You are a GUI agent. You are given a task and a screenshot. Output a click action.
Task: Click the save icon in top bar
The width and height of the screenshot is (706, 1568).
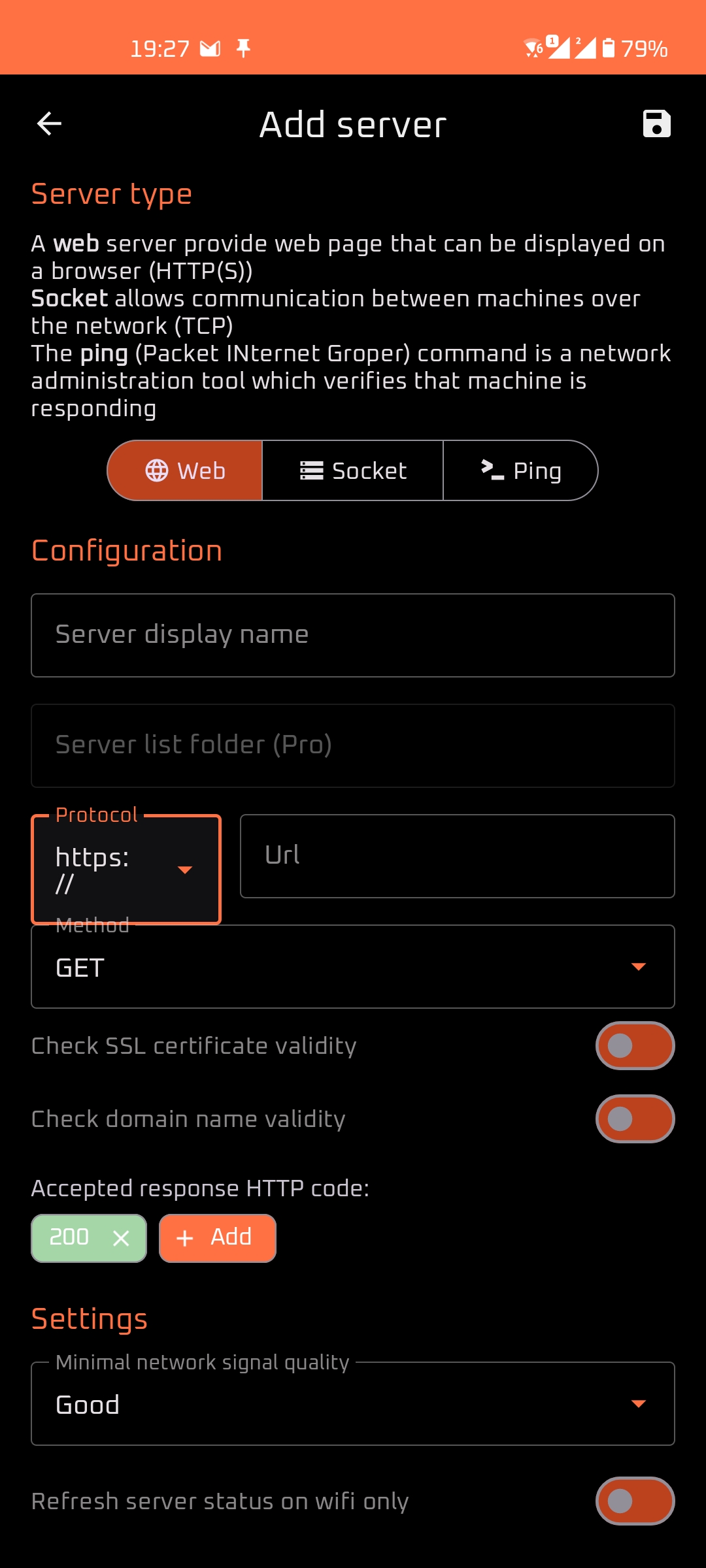pos(656,123)
